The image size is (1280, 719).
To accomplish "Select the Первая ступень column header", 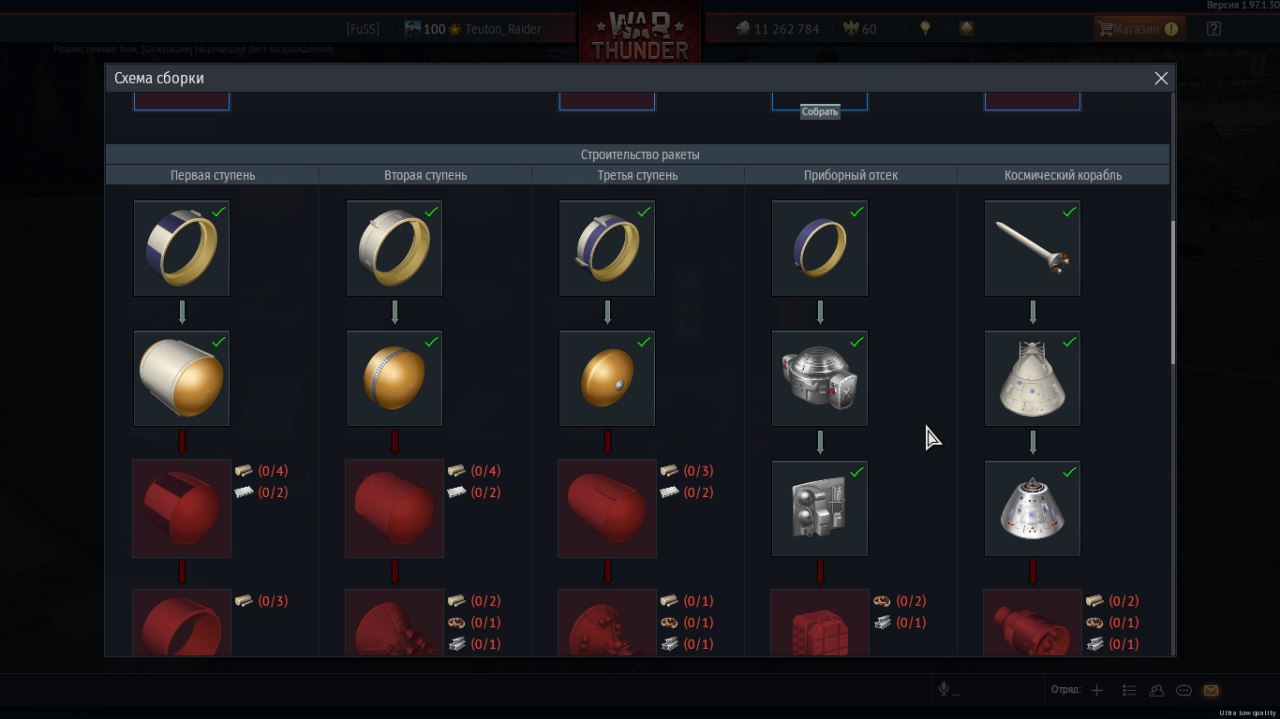I will click(x=213, y=175).
